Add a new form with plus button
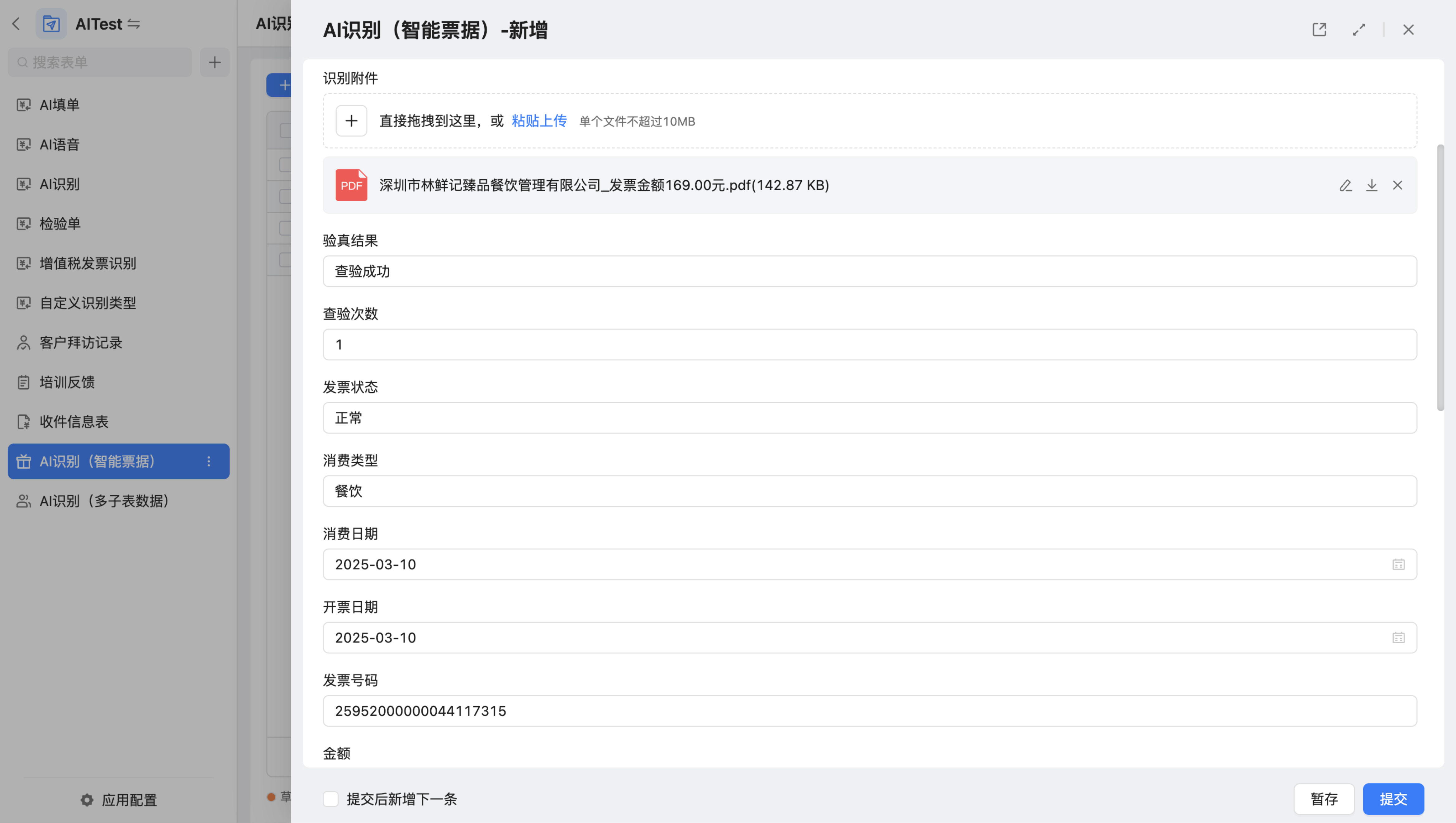Screen dimensions: 1456x823 [x=214, y=62]
